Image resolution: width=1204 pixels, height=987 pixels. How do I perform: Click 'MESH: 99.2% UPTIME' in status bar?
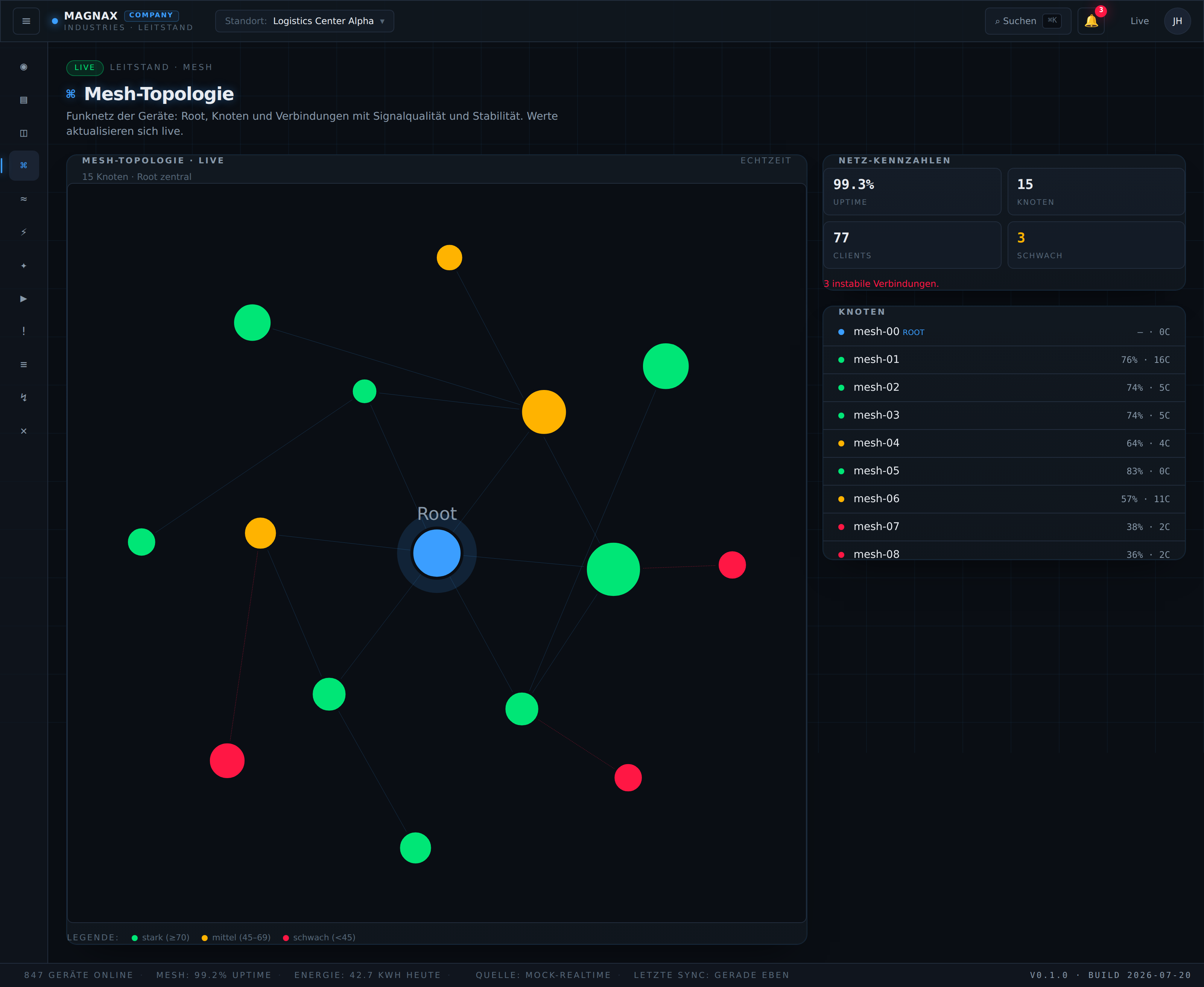(214, 975)
